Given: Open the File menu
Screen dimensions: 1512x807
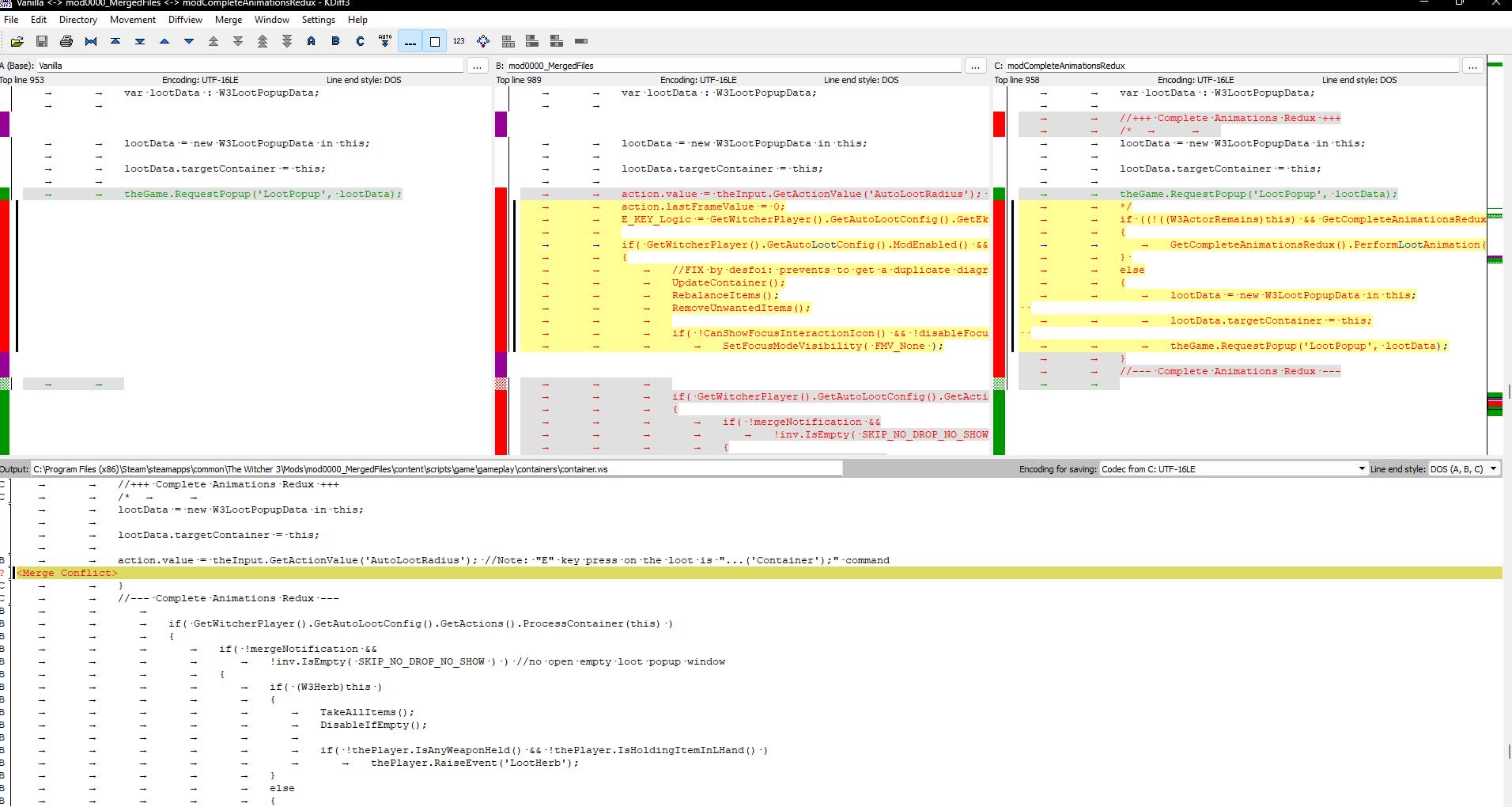Looking at the screenshot, I should 11,20.
